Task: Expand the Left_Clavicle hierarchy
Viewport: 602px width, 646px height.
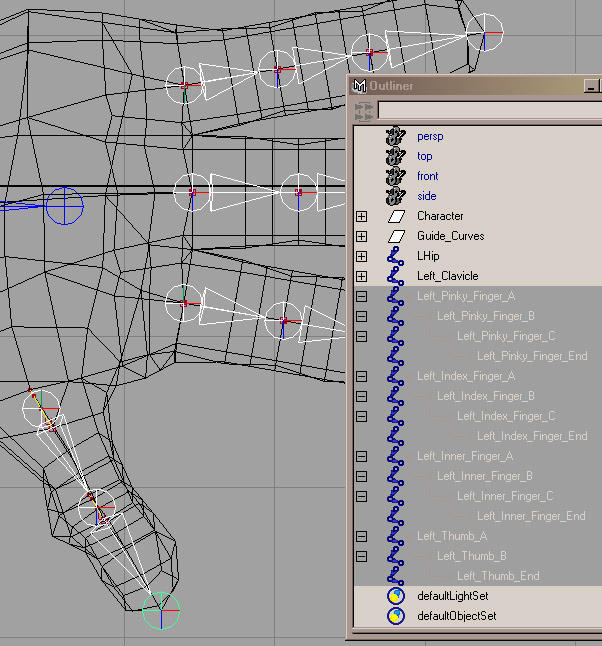Action: pyautogui.click(x=361, y=276)
